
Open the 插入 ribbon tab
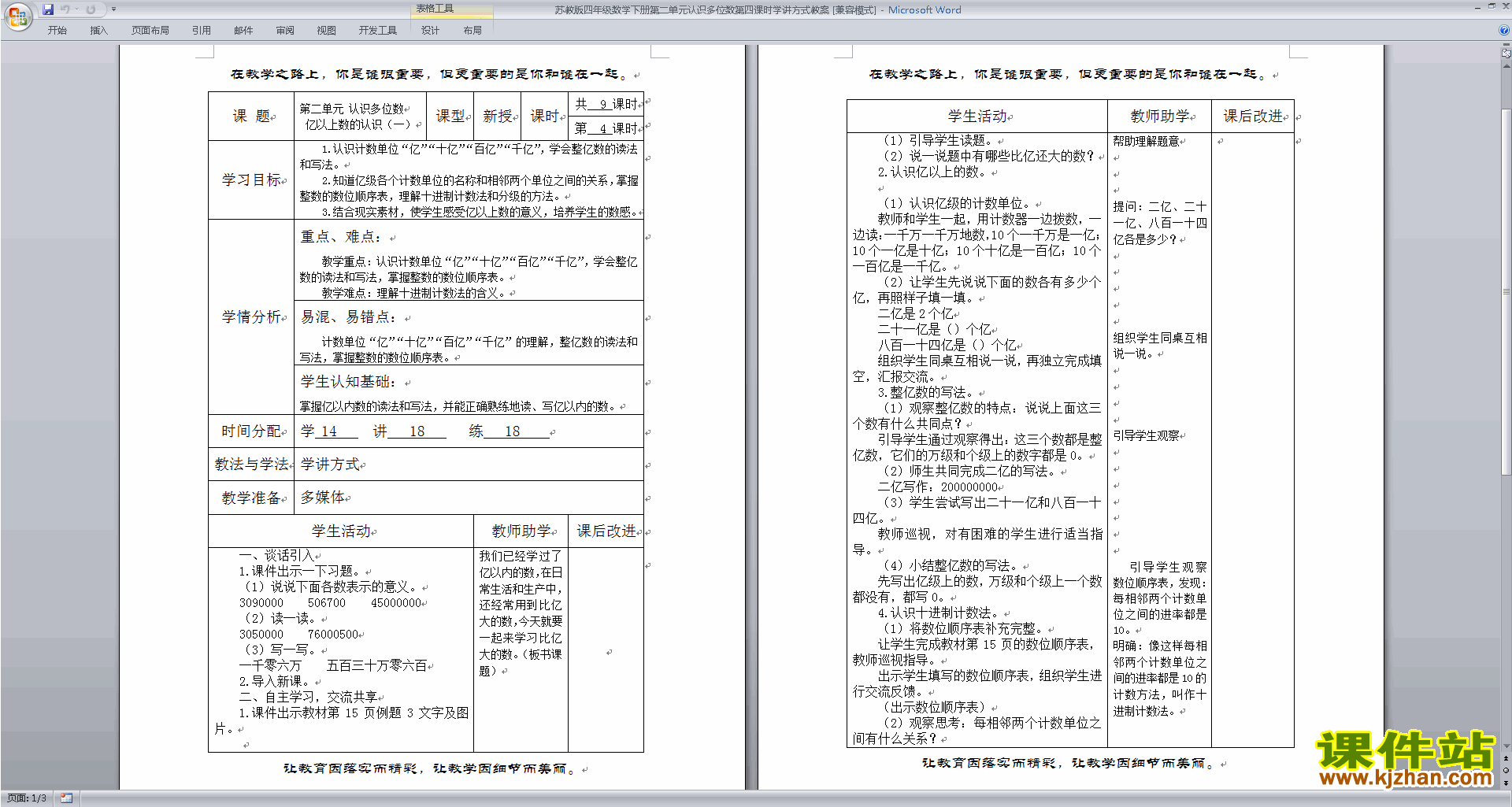[98, 31]
